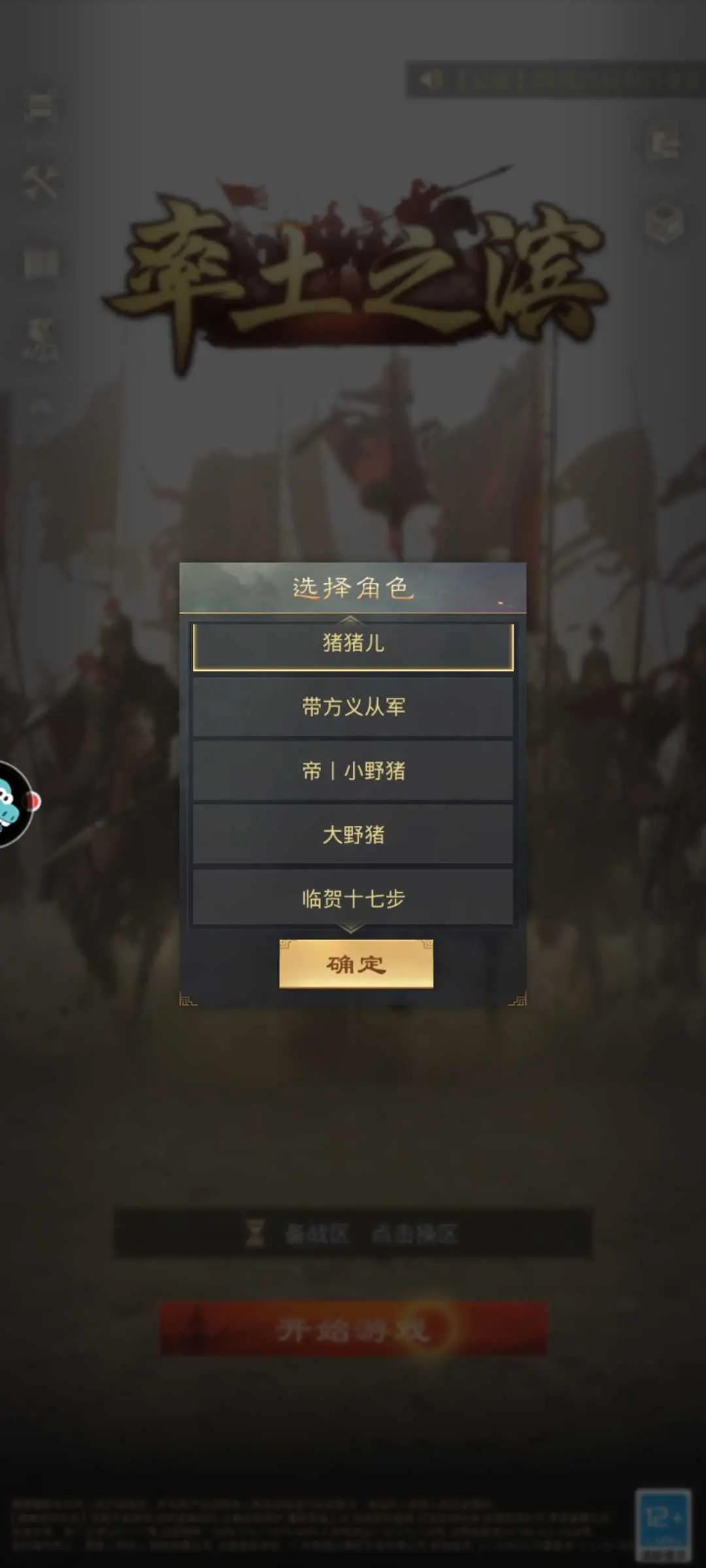Pick the 帝丨小野猪 character
This screenshot has height=1568, width=706.
pyautogui.click(x=353, y=771)
